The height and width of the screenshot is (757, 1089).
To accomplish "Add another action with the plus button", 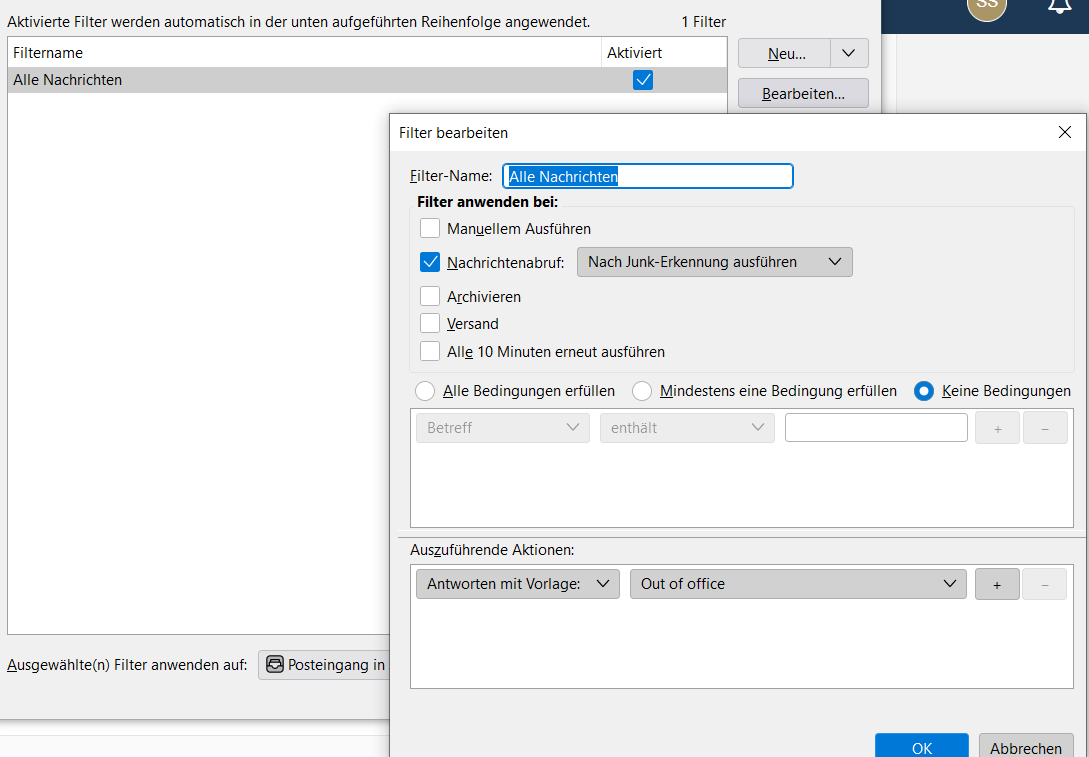I will pyautogui.click(x=997, y=584).
